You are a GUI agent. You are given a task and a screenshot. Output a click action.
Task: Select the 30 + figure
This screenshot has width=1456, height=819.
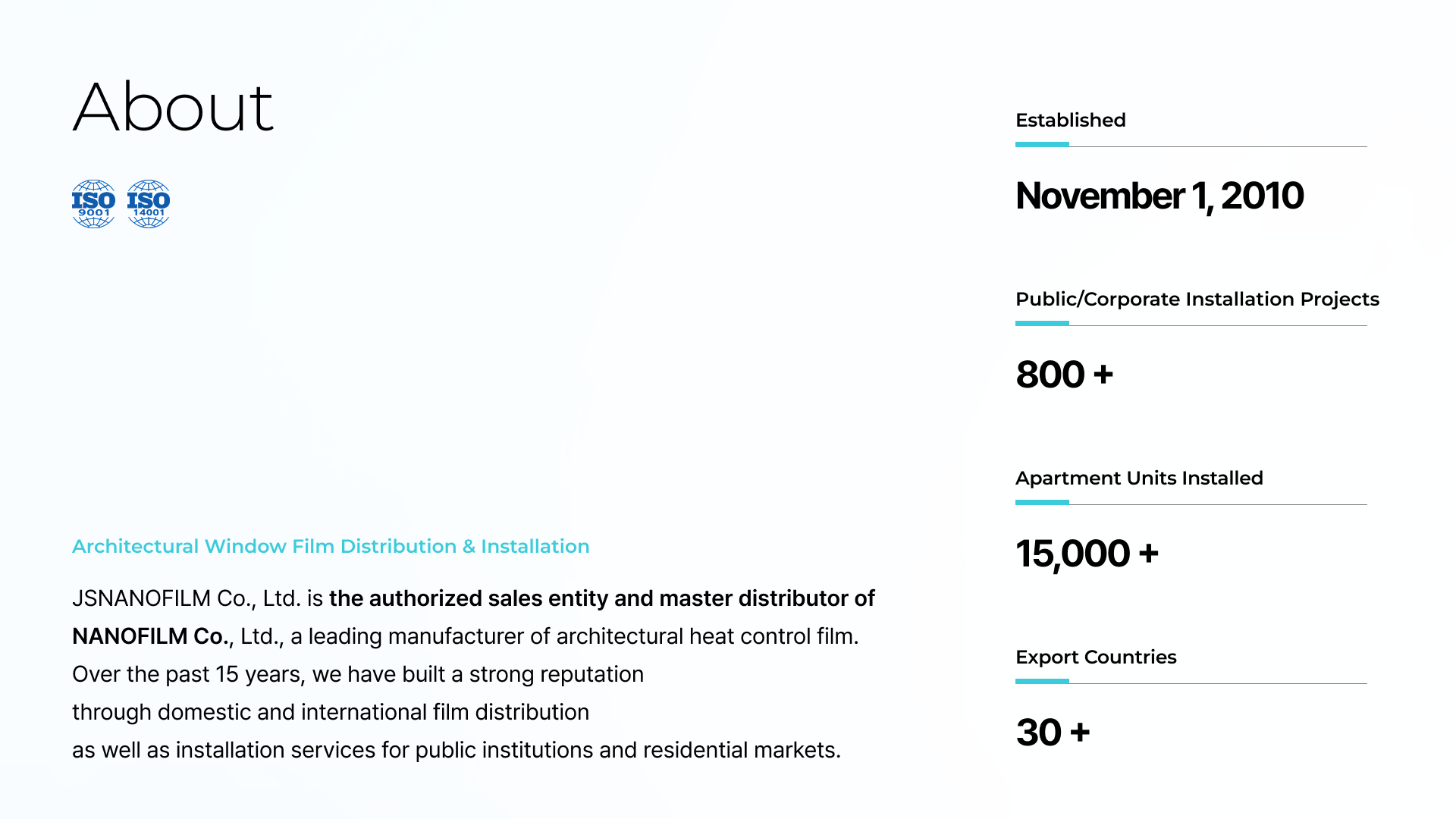1053,733
